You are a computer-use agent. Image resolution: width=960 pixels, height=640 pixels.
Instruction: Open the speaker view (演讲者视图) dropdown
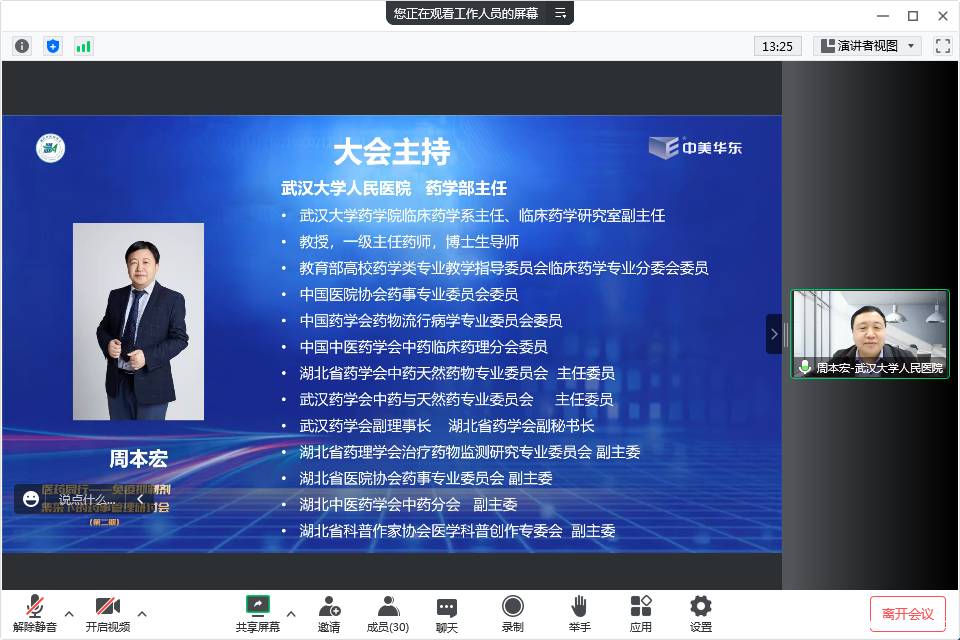867,46
